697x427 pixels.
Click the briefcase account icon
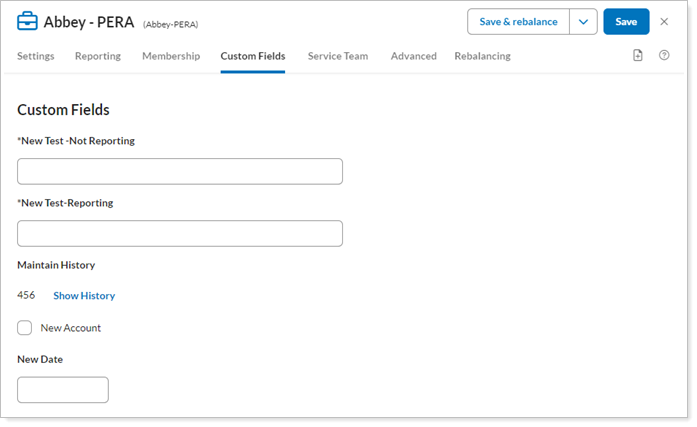click(28, 22)
